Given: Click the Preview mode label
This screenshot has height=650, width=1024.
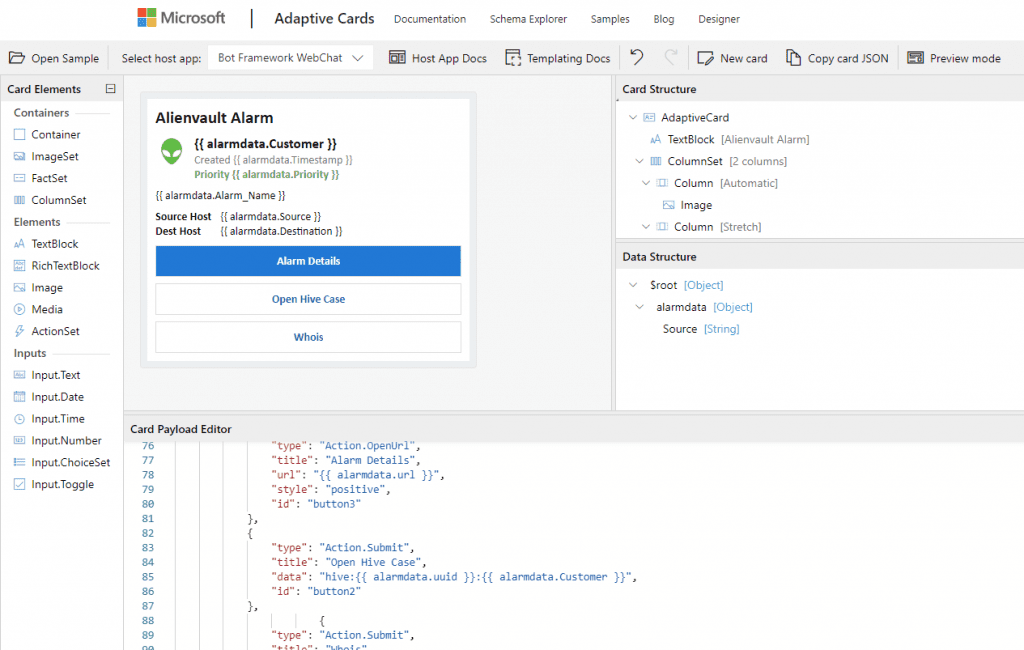Looking at the screenshot, I should [x=965, y=58].
